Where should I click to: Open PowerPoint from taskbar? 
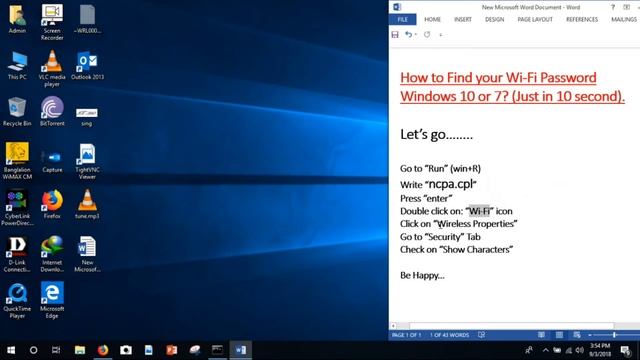172,350
